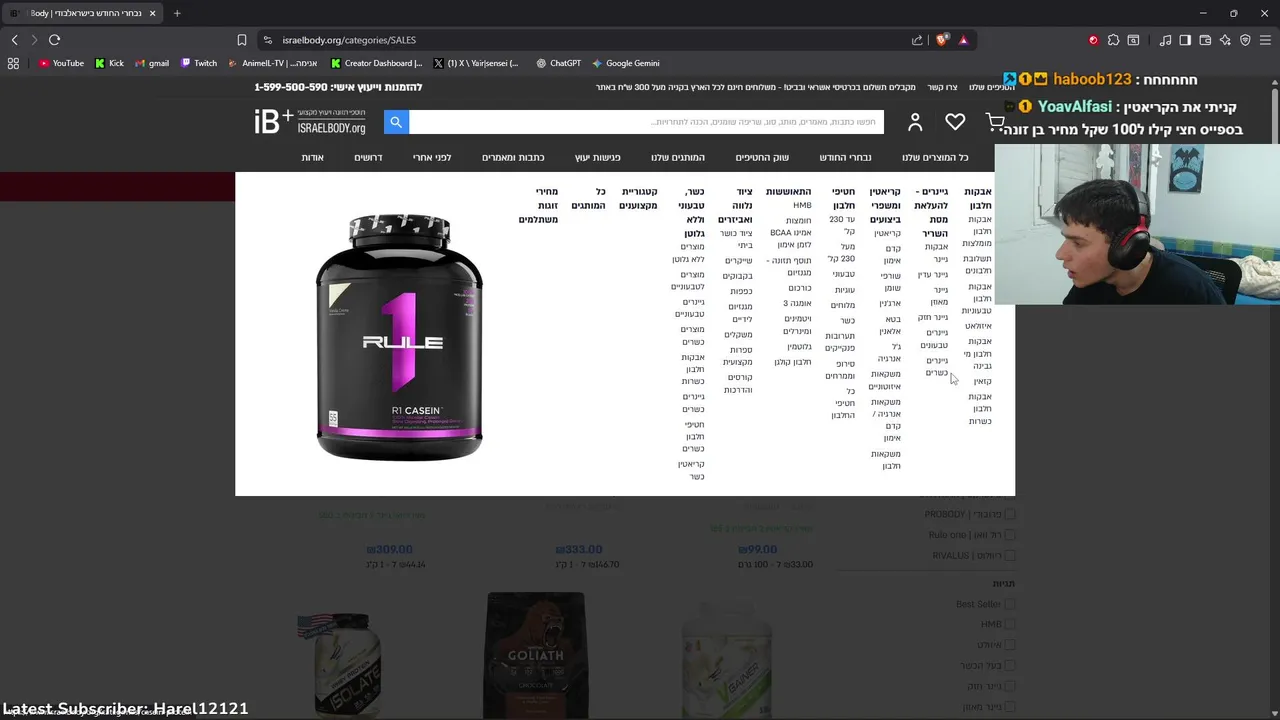Open the wishlist heart icon
The width and height of the screenshot is (1280, 720).
955,122
